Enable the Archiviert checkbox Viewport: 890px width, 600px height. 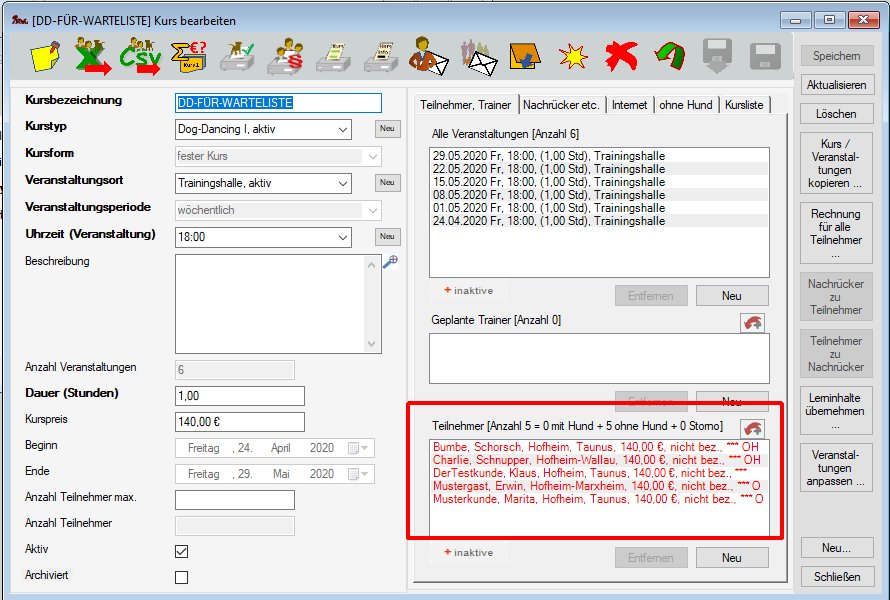[181, 577]
